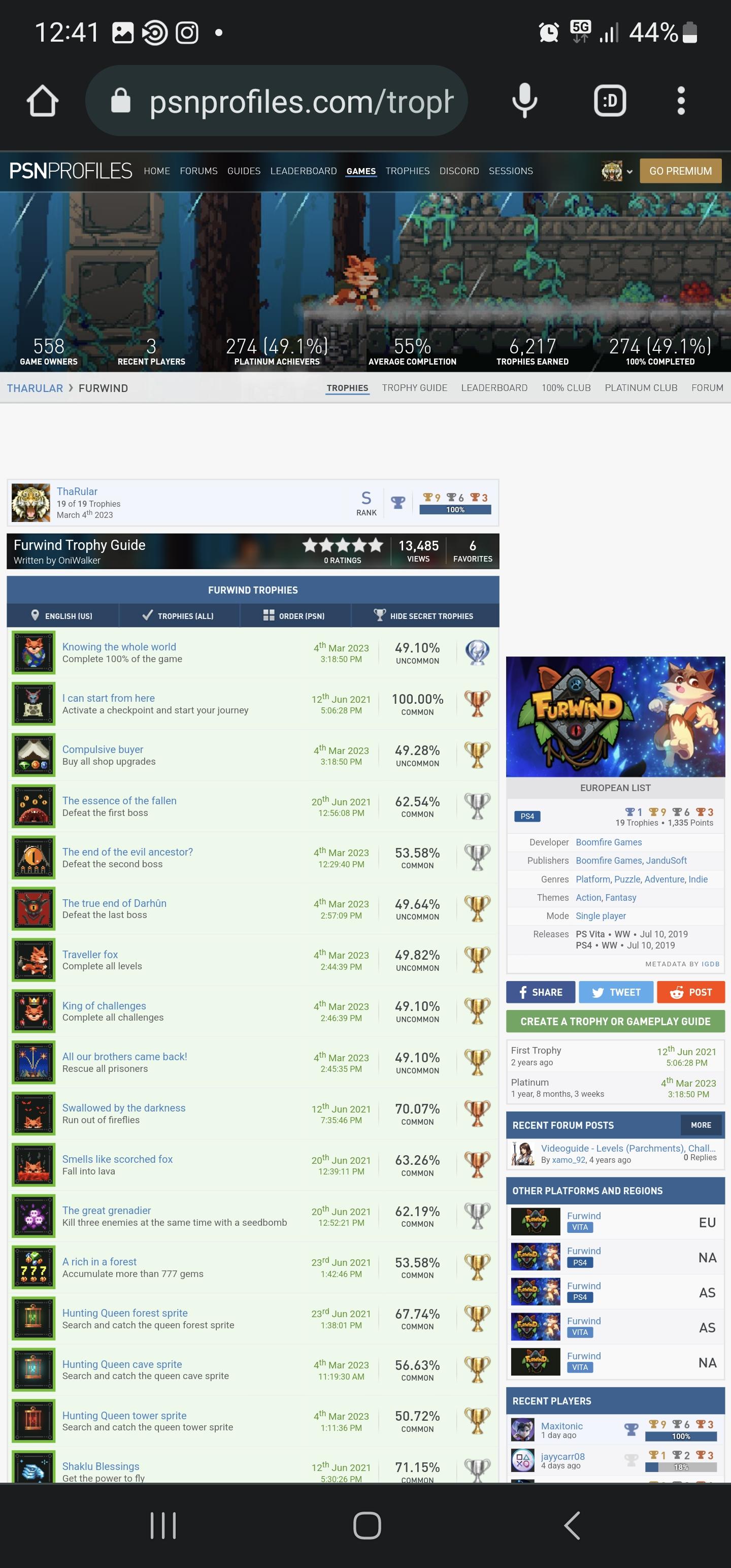This screenshot has height=1568, width=731.
Task: Click the Twitter Tweet button
Action: (x=616, y=992)
